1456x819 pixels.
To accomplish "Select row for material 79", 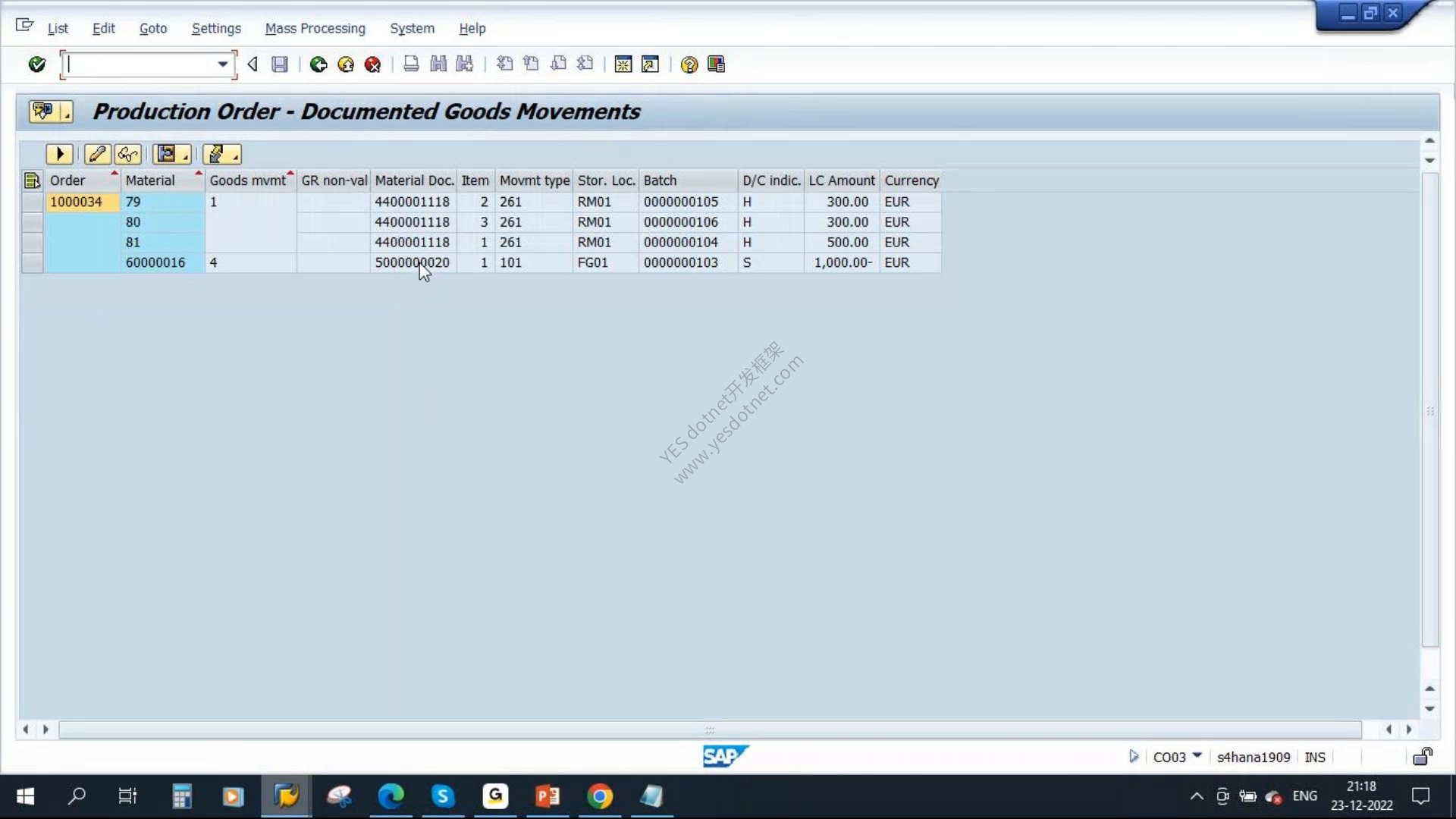I will point(32,202).
